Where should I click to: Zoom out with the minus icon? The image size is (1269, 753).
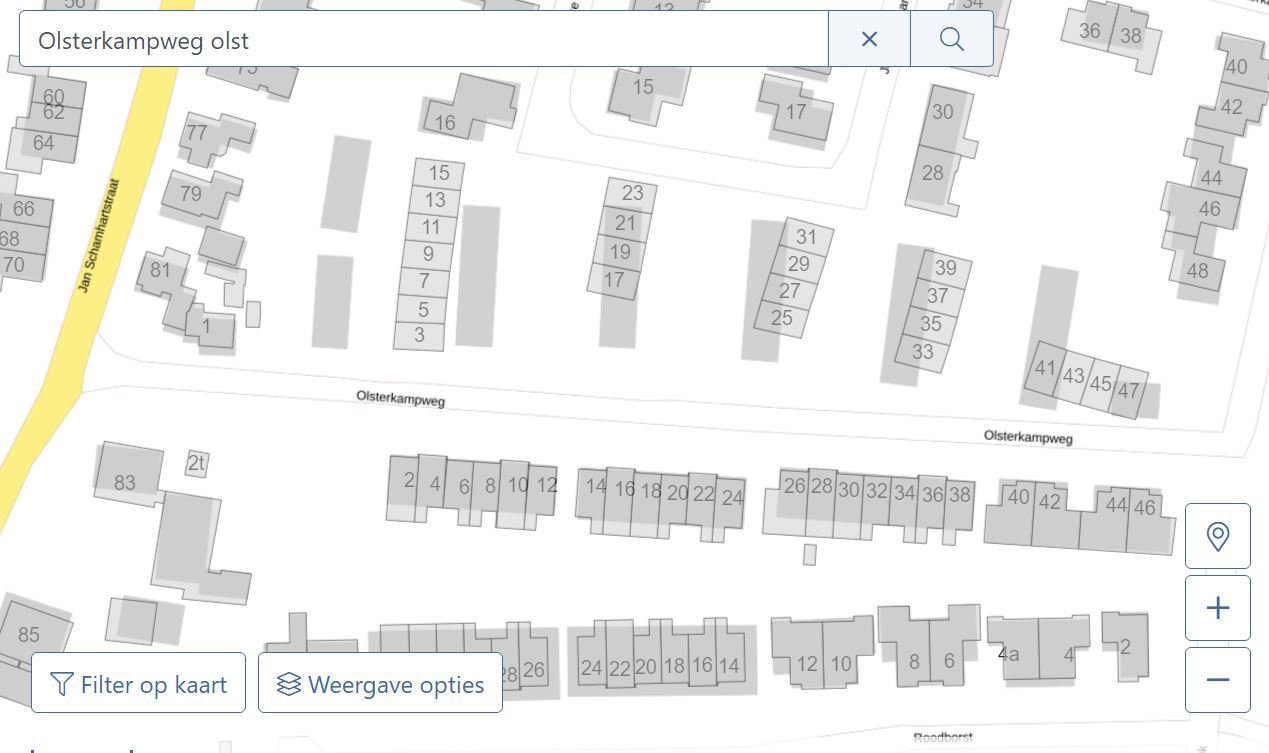click(1217, 680)
